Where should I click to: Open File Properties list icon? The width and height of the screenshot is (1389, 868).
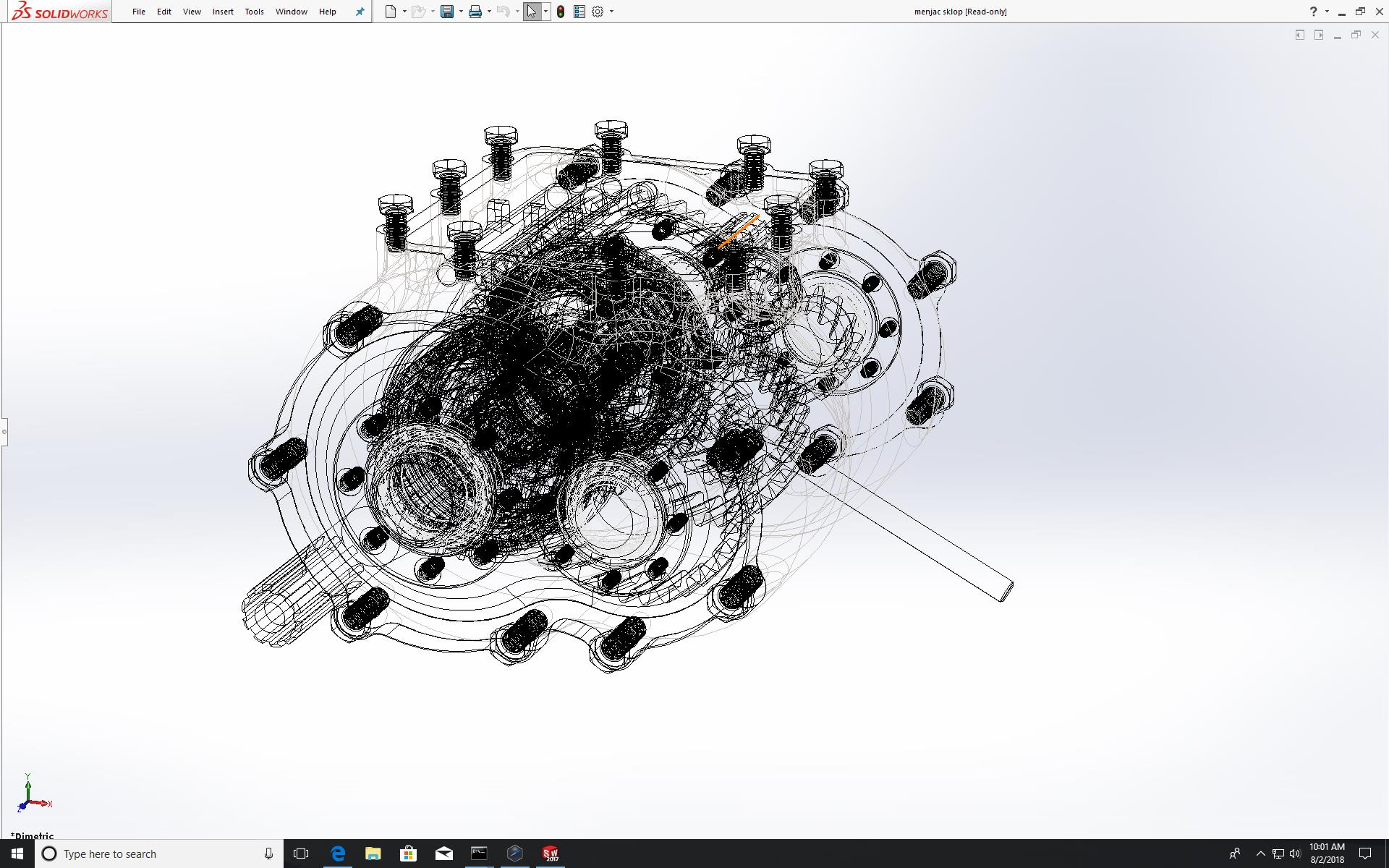pos(579,12)
